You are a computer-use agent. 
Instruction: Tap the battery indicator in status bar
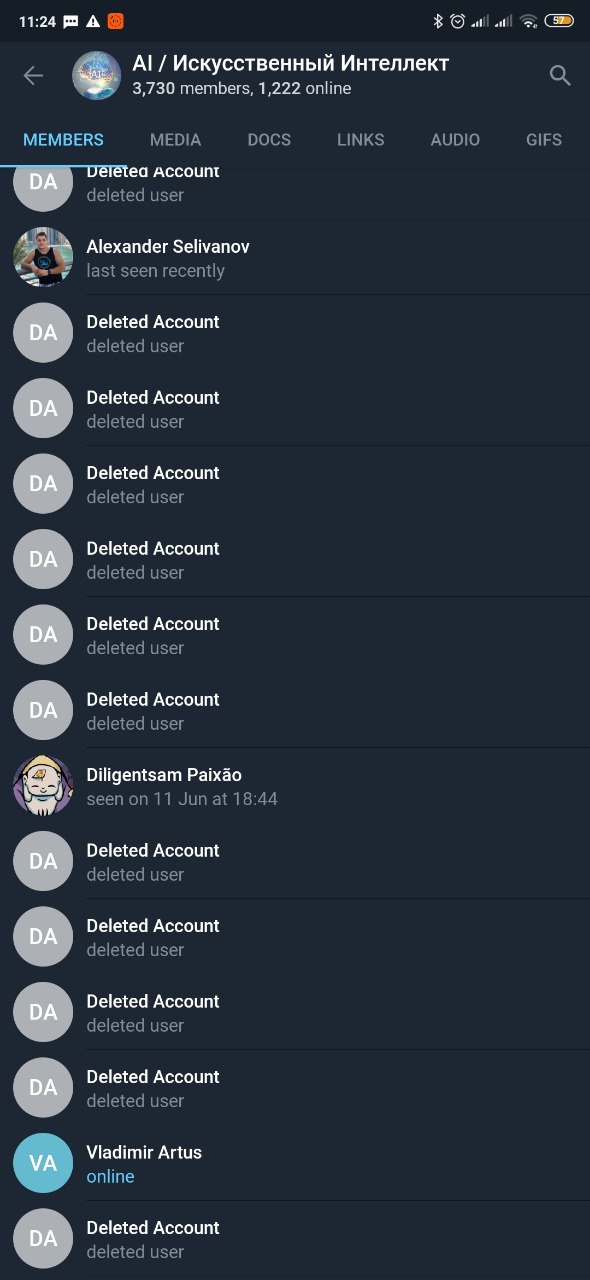559,21
